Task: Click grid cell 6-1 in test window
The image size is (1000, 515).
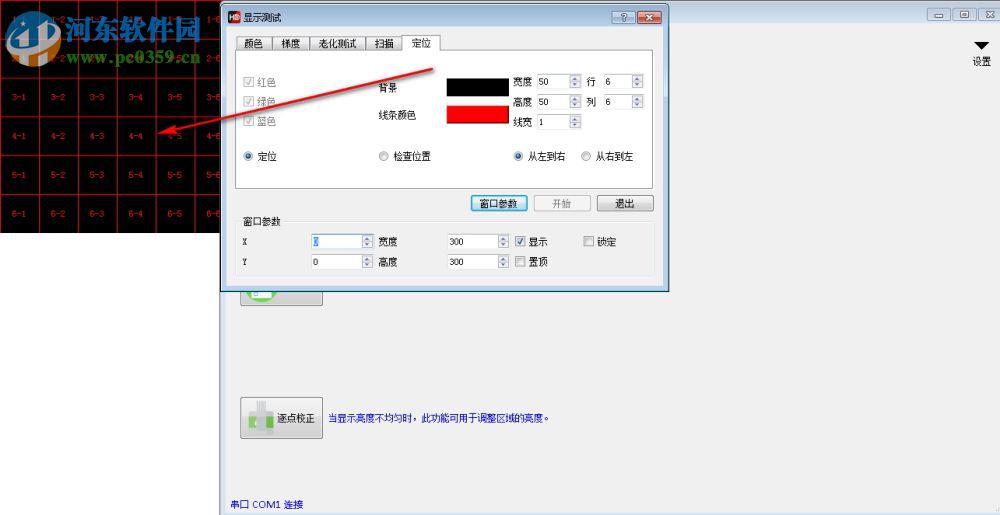Action: tap(19, 214)
